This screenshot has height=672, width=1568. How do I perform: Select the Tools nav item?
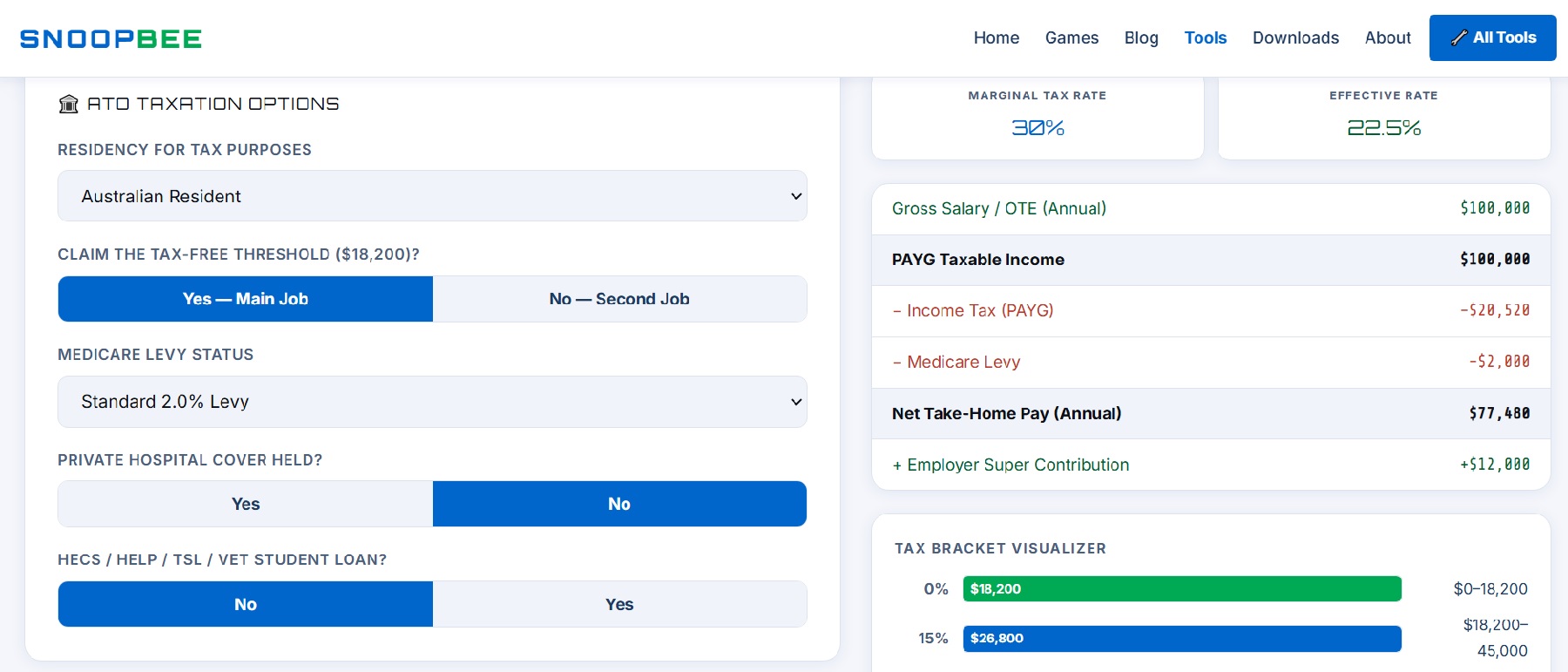click(x=1206, y=37)
